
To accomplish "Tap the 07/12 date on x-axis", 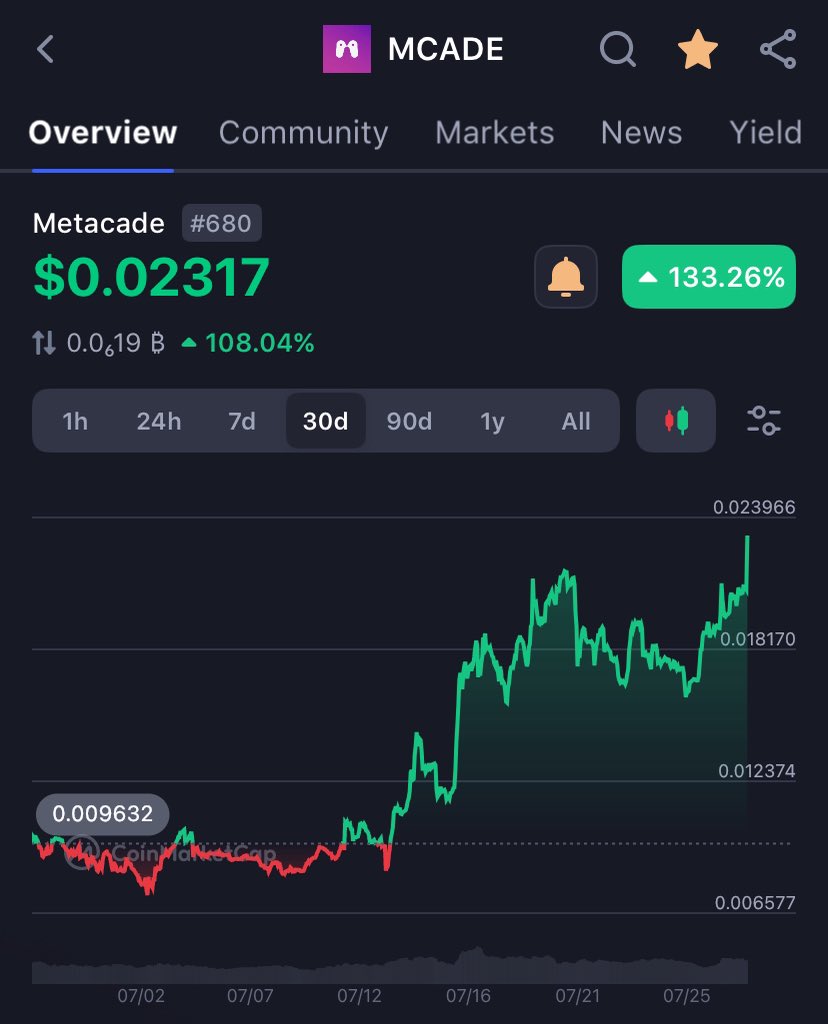I will click(x=359, y=996).
